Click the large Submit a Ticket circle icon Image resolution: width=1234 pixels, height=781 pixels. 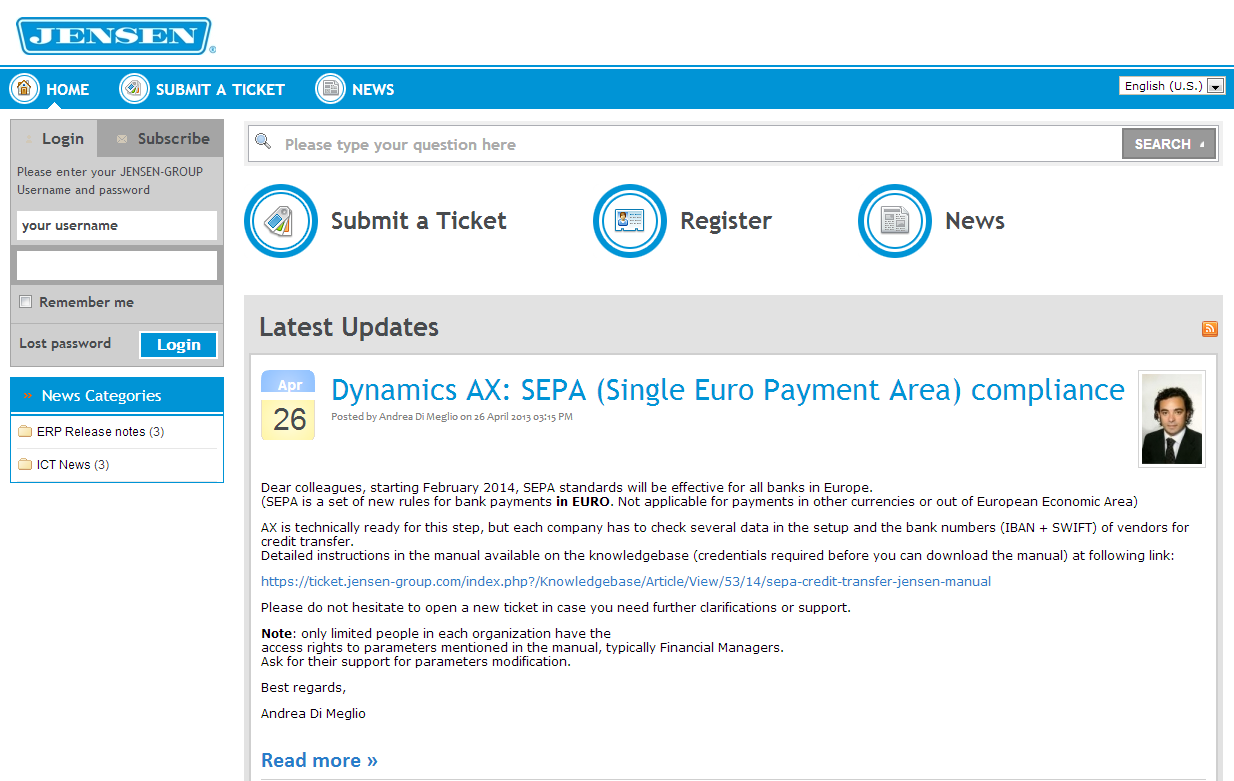[x=281, y=221]
